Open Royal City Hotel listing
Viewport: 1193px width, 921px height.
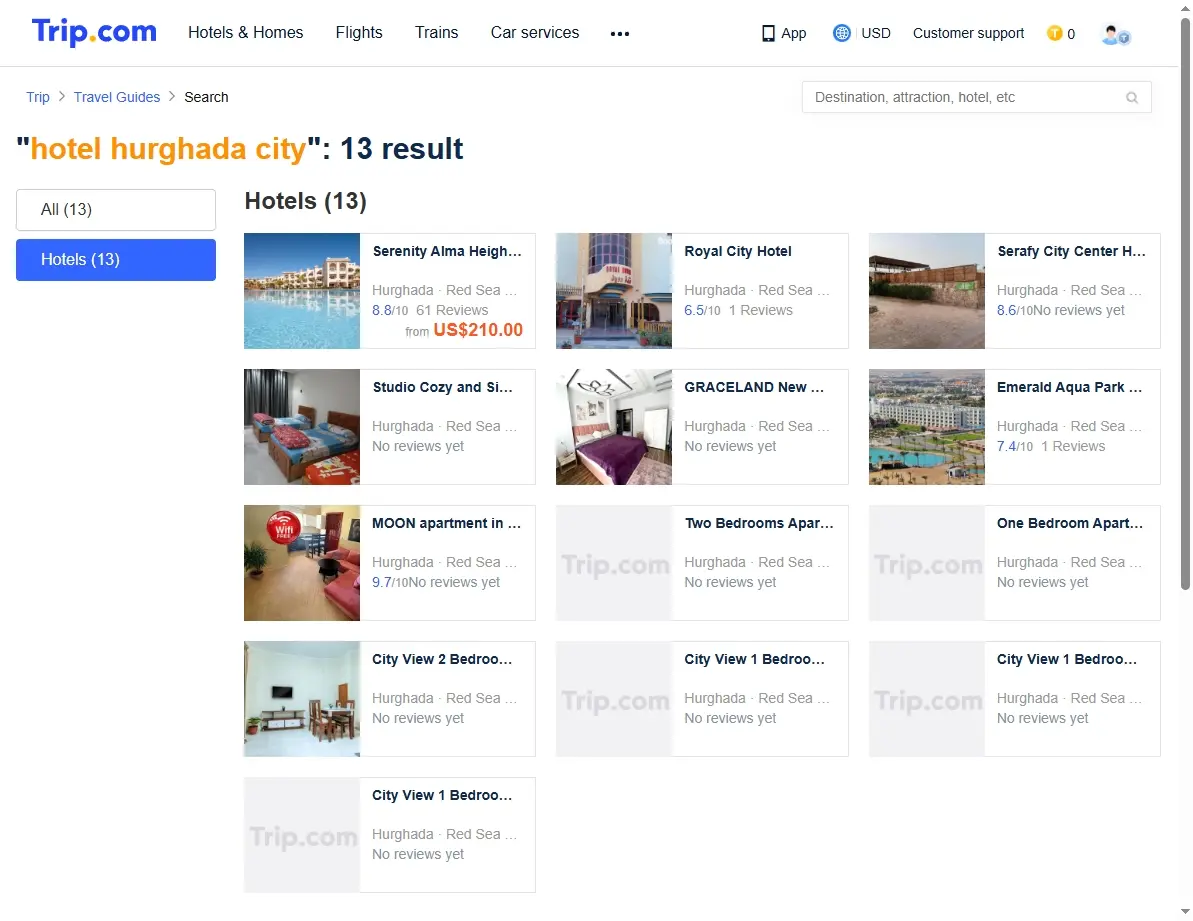[738, 252]
